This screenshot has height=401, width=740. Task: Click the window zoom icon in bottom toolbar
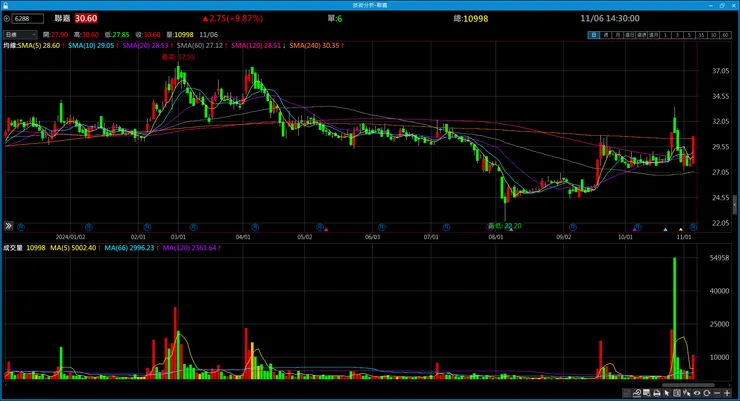647,393
